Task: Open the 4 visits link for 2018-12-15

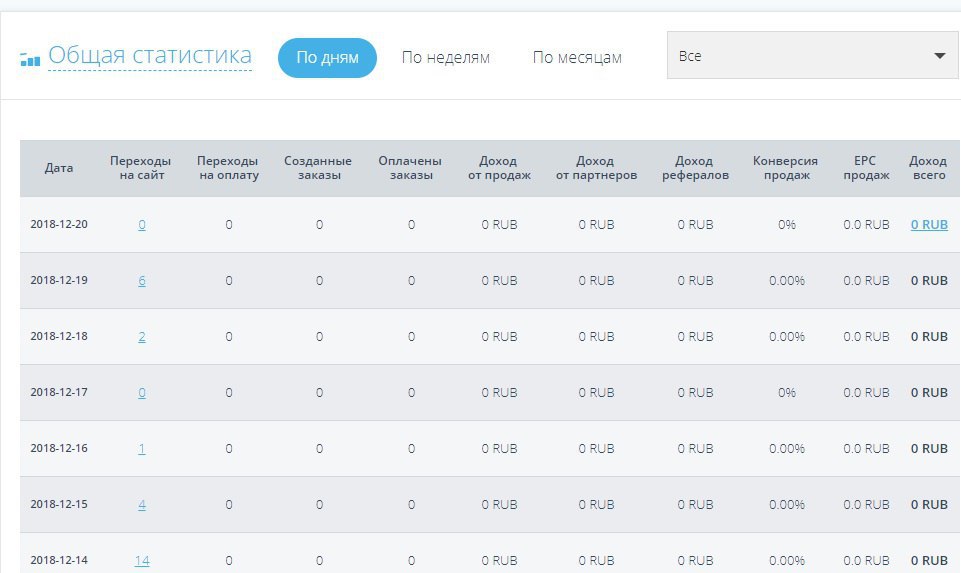Action: click(x=142, y=505)
